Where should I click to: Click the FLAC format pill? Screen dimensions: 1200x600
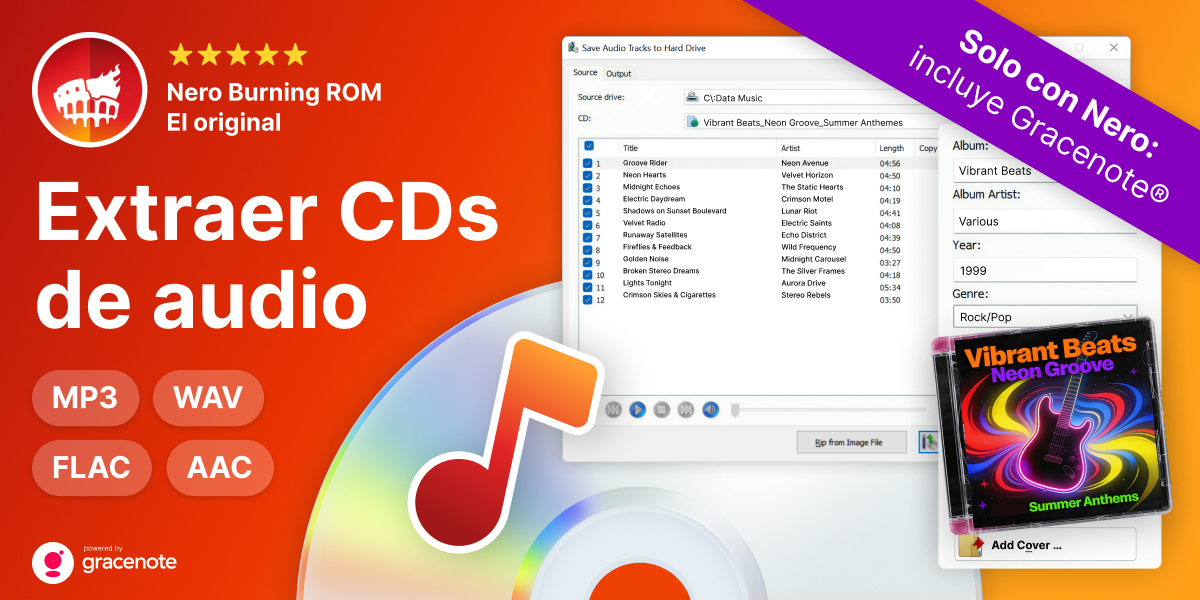coord(92,468)
